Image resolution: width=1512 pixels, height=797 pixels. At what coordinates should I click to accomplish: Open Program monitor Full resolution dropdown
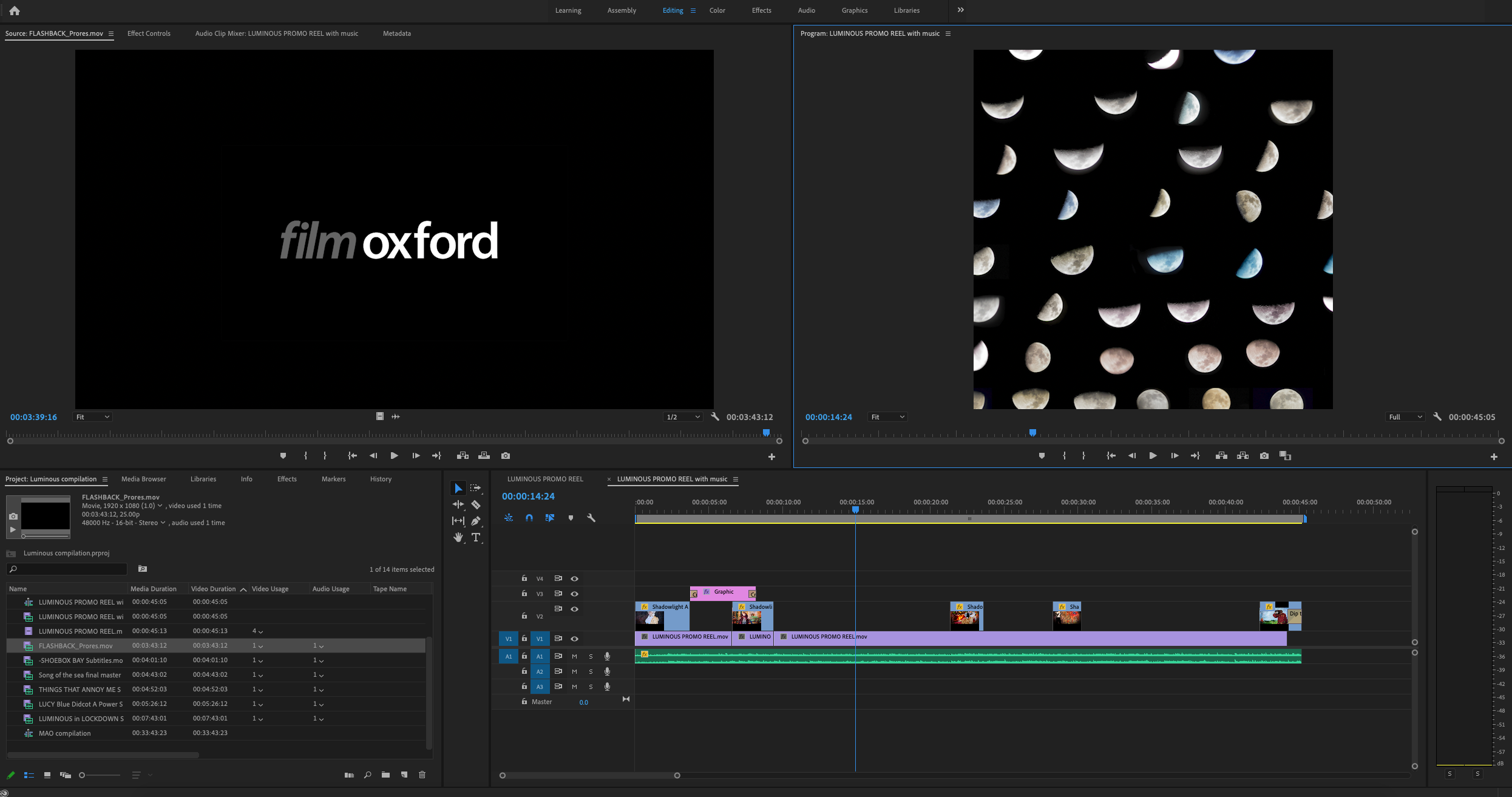pos(1405,417)
